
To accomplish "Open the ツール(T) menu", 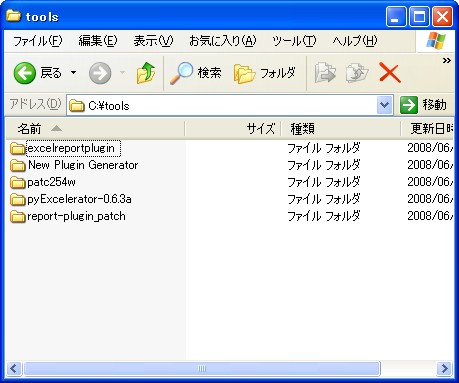I will [x=294, y=41].
